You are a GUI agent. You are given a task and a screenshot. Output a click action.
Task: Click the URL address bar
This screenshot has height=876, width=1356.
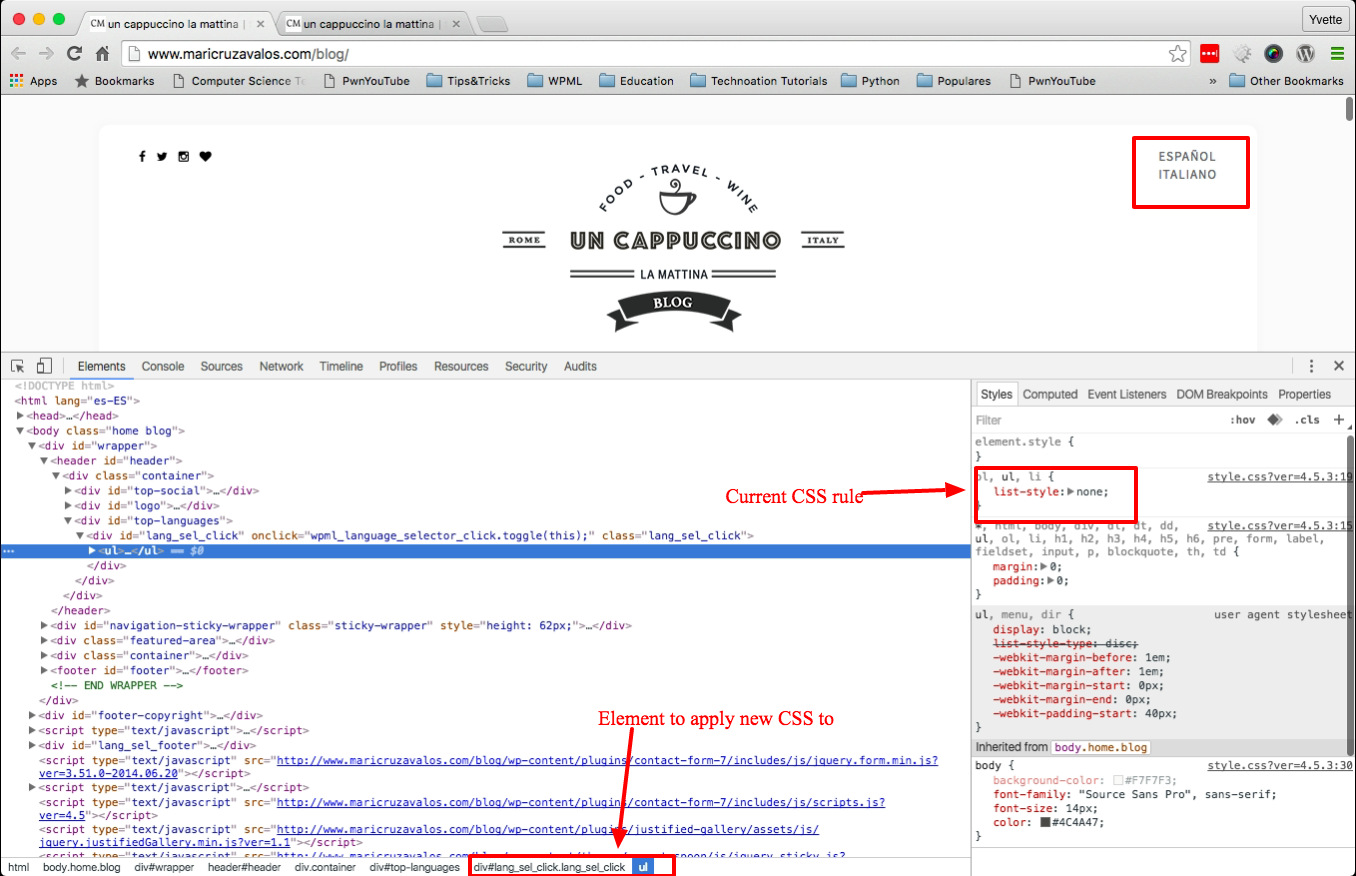point(655,53)
